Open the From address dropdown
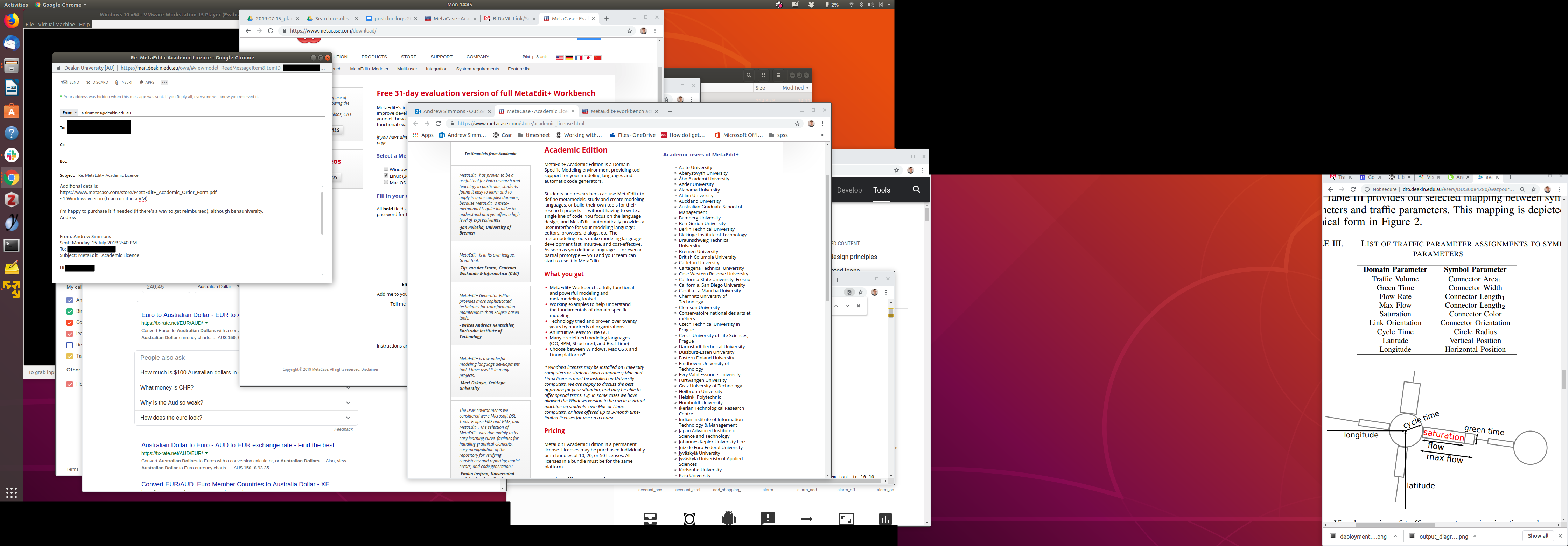Viewport: 1568px width, 546px height. pyautogui.click(x=69, y=113)
